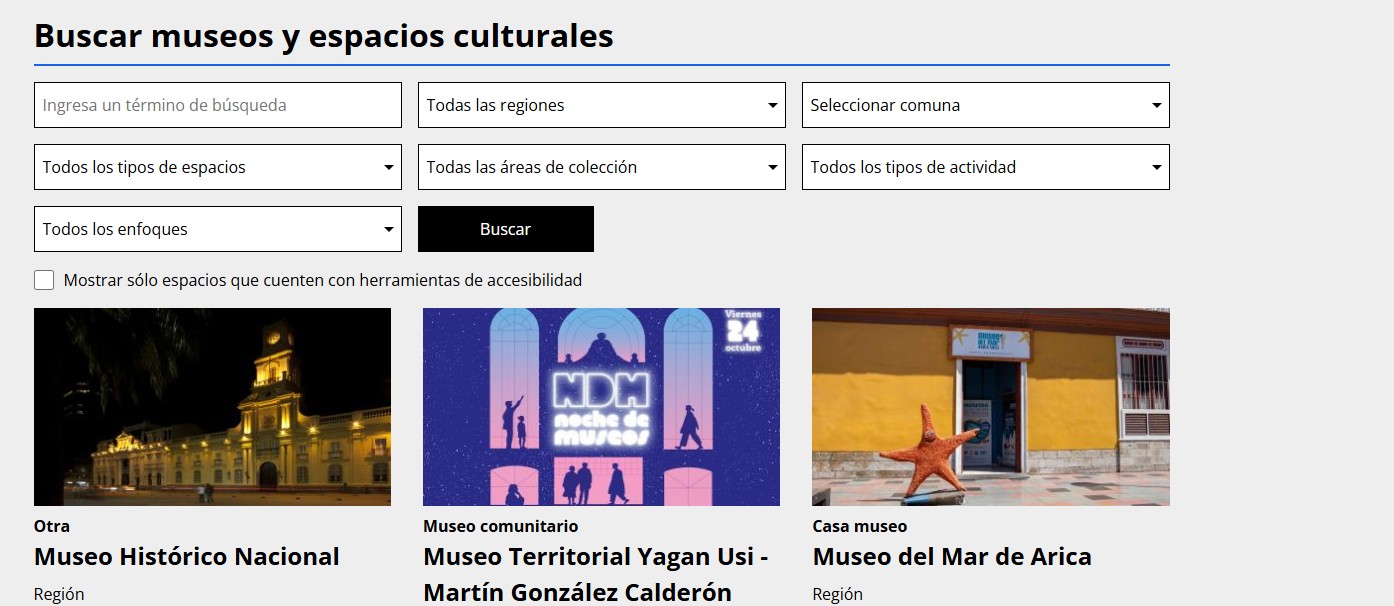Open the Museo del Mar de Arica link
The height and width of the screenshot is (606, 1394).
[952, 557]
